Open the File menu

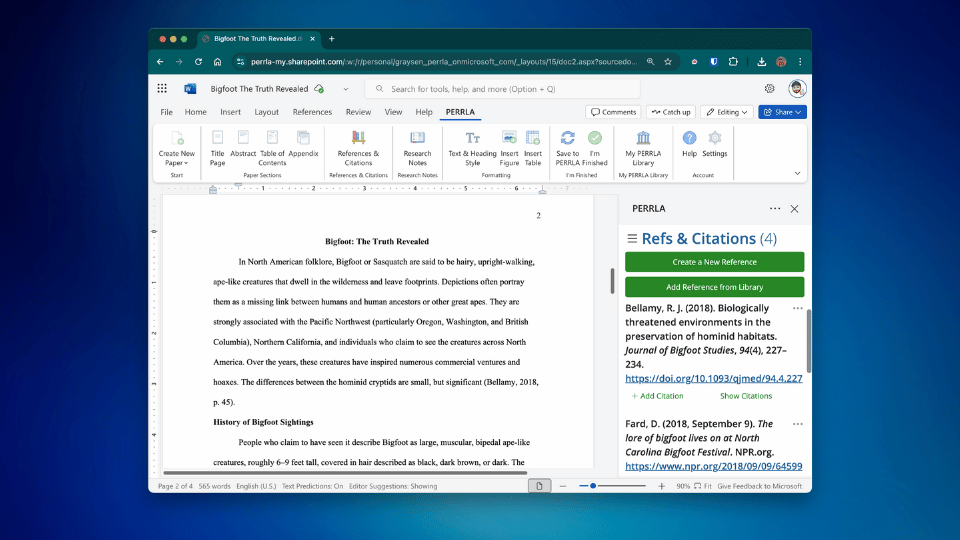click(x=167, y=112)
